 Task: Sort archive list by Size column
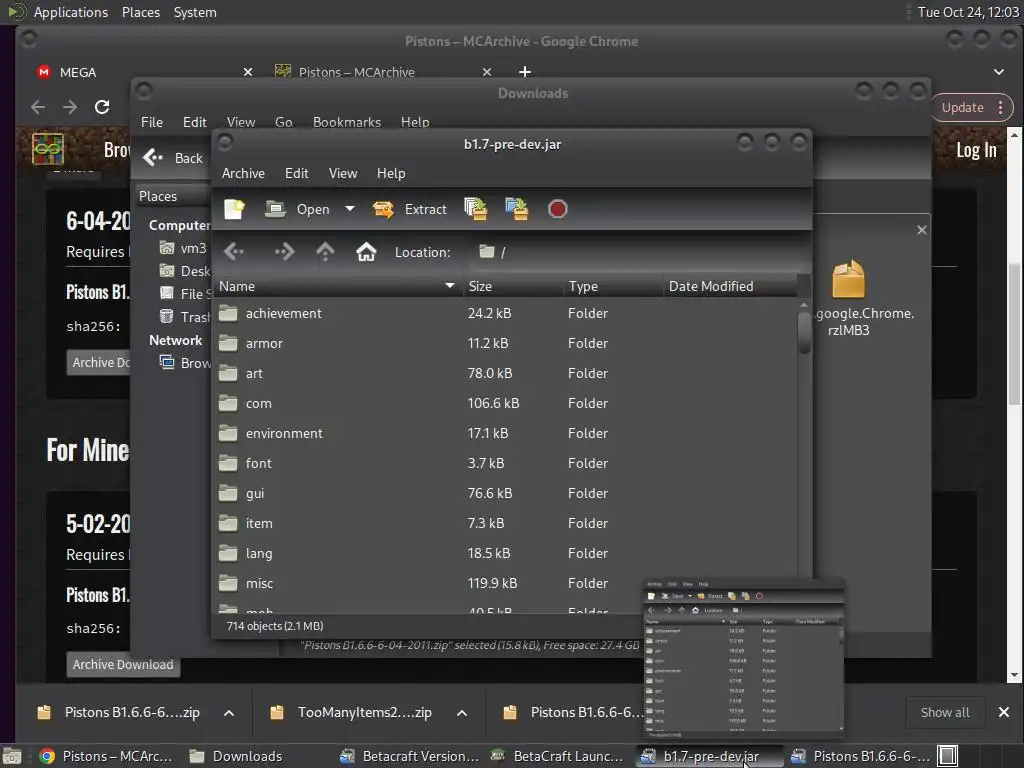tap(513, 286)
